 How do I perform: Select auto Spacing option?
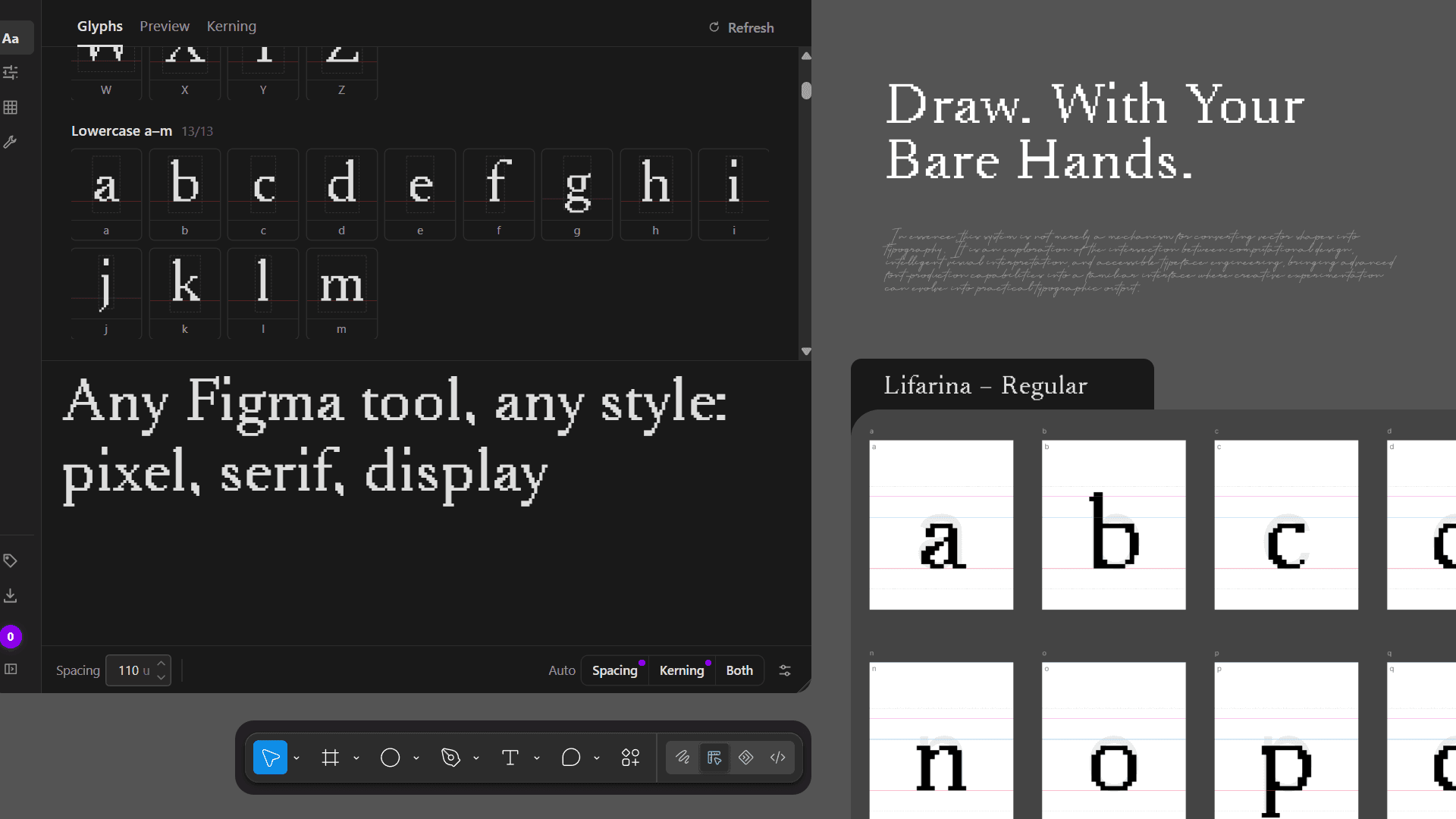(615, 670)
